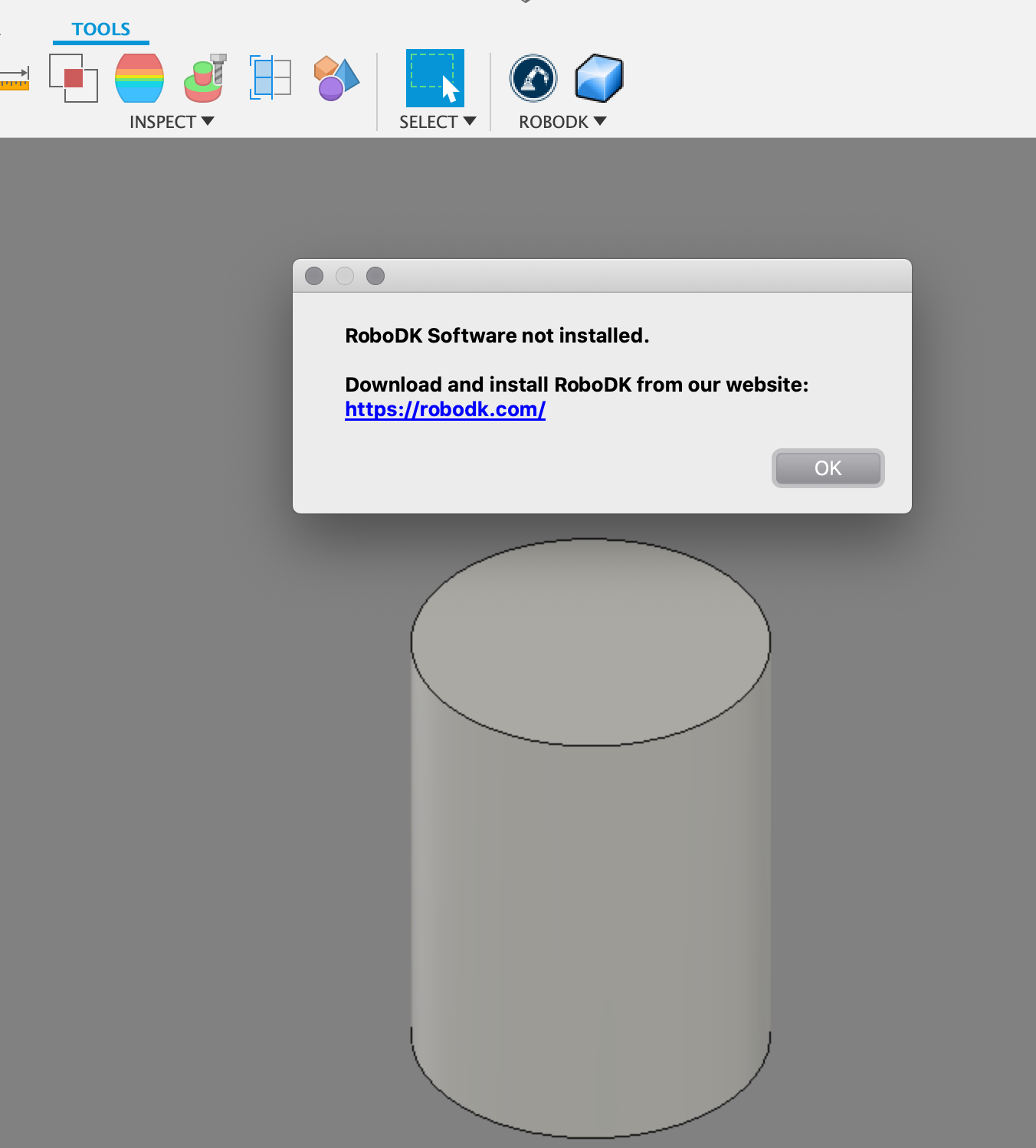Open the rainbow-striped Zebra Analysis tool
The image size is (1036, 1148).
139,78
